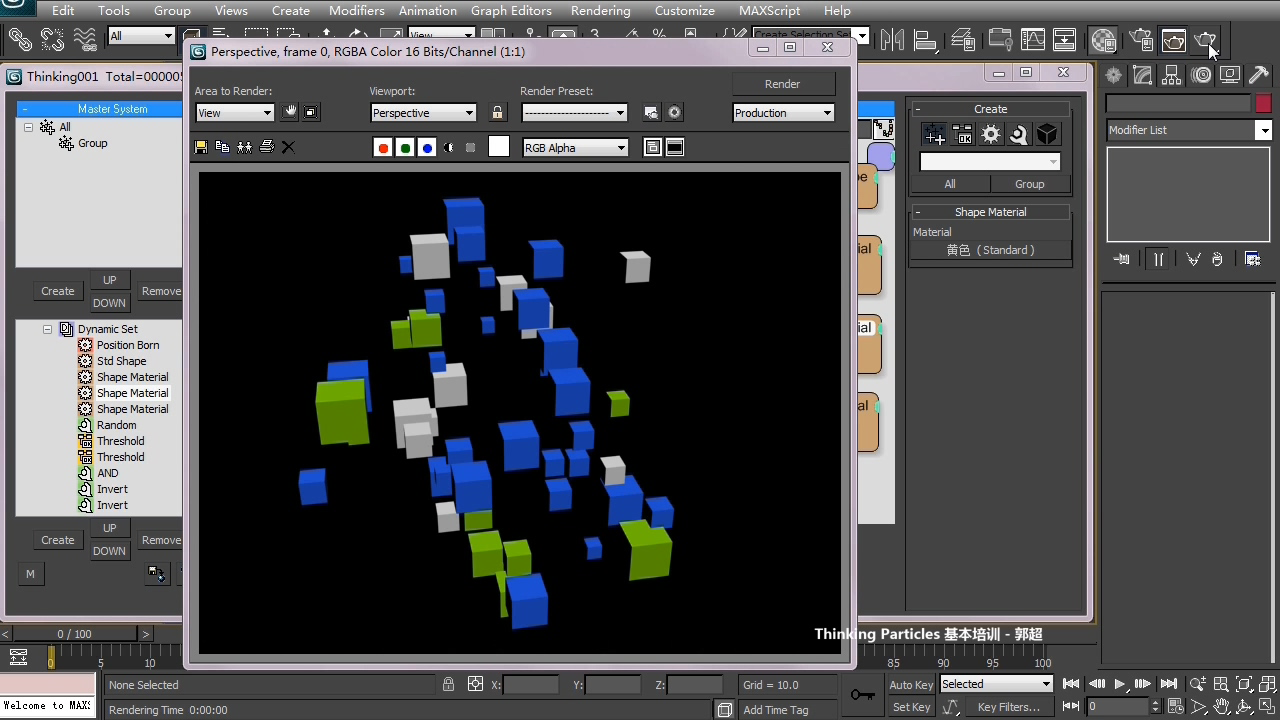Screen dimensions: 1280x720
Task: Click Auto Region Selected icon
Action: tap(311, 113)
